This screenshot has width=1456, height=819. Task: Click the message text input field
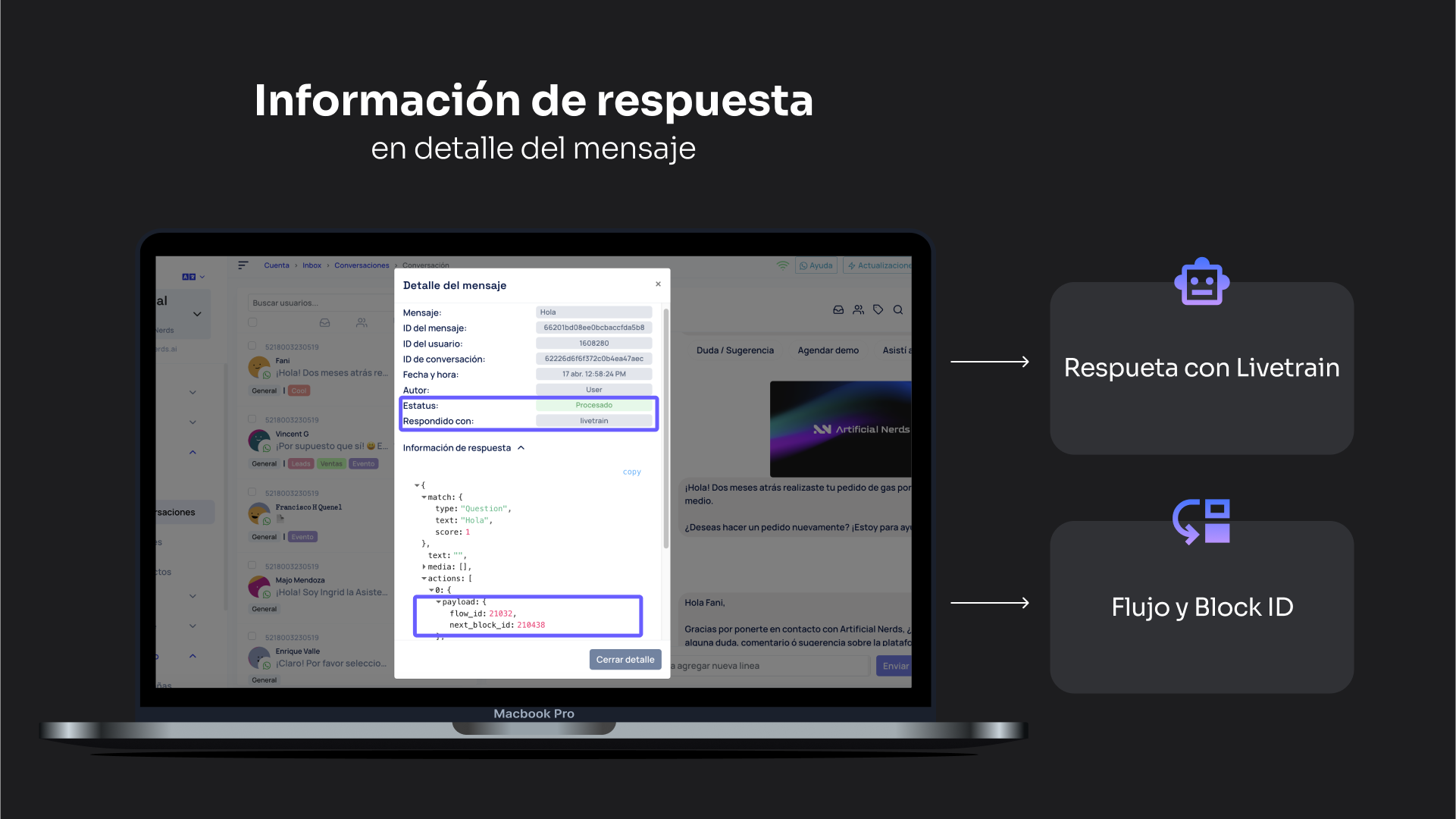tap(770, 665)
